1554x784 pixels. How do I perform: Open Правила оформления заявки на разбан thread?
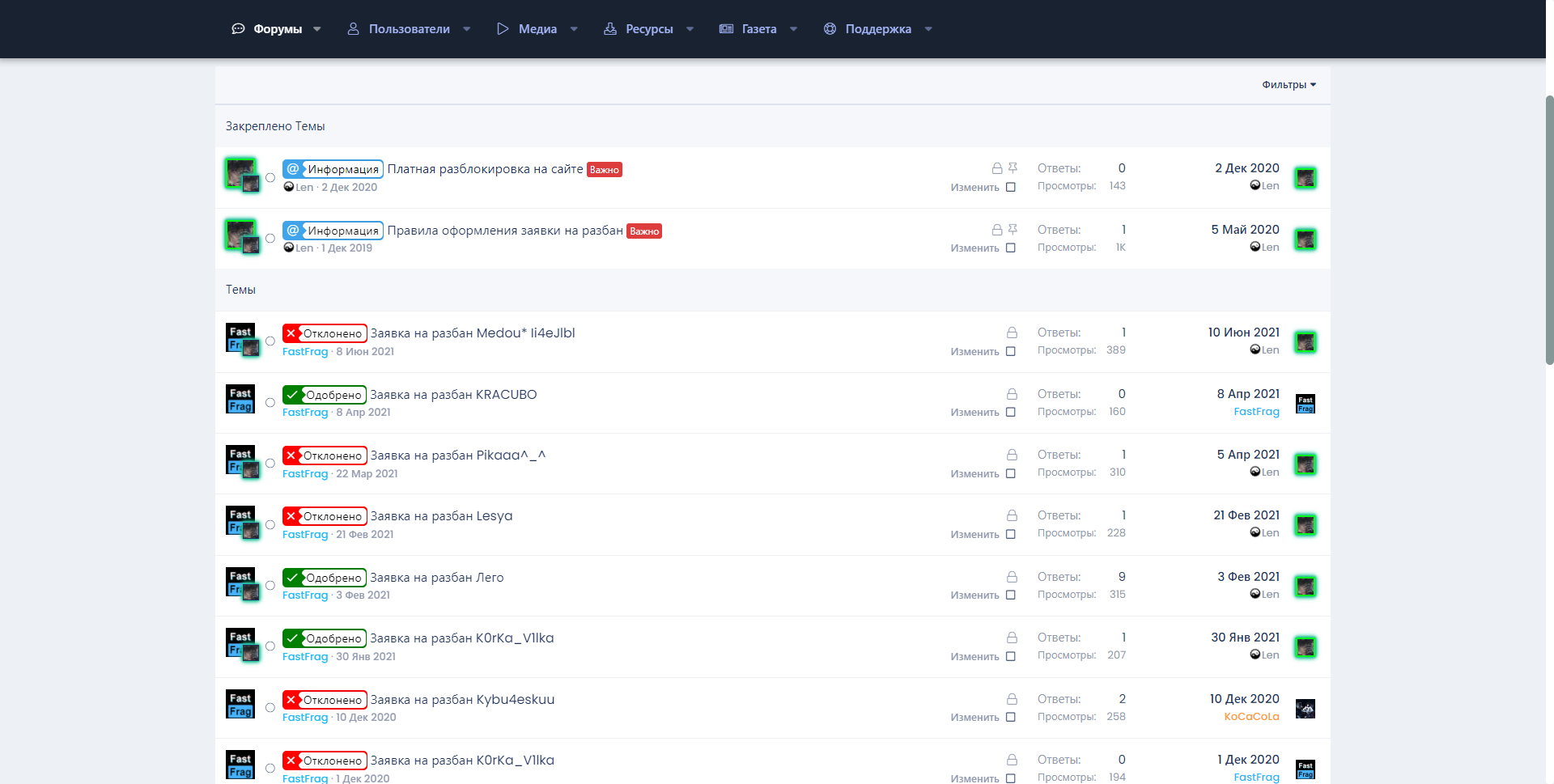tap(504, 231)
